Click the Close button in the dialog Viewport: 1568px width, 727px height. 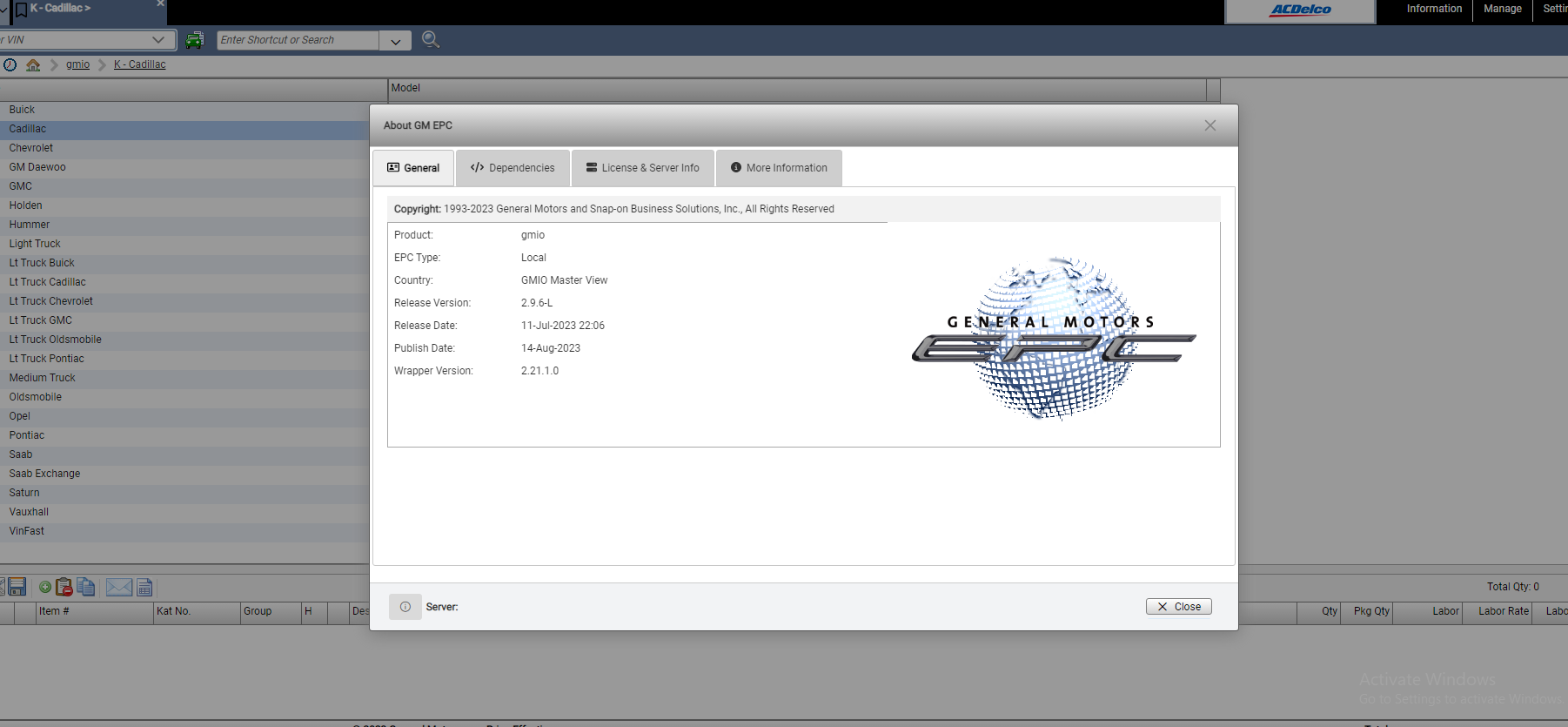coord(1179,607)
